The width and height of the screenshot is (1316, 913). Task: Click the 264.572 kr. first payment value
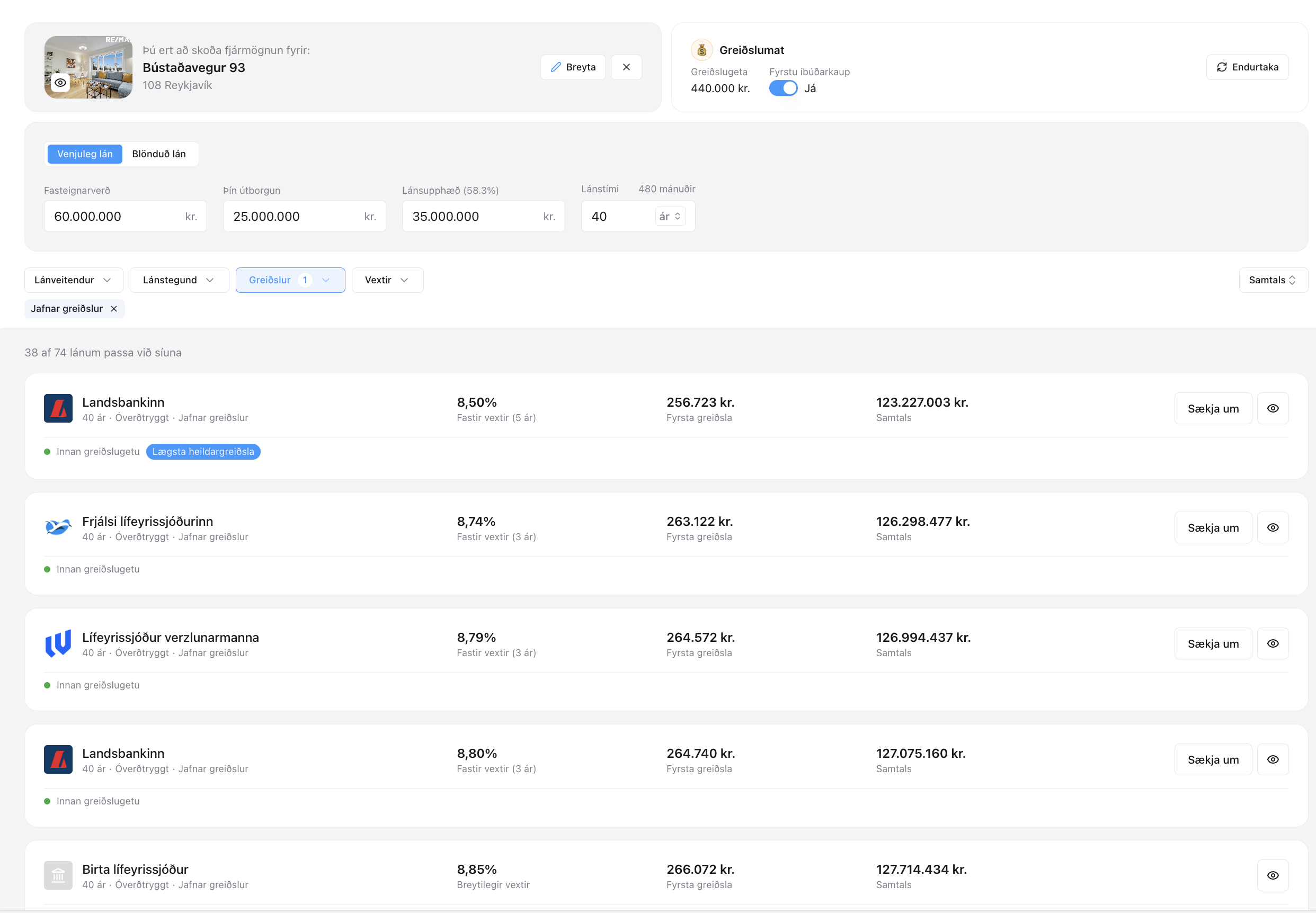(701, 637)
